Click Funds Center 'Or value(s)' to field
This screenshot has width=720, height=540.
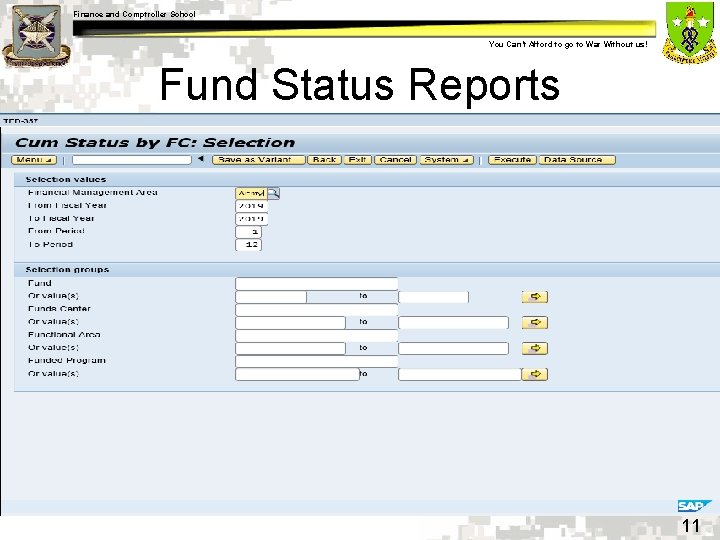(x=453, y=322)
